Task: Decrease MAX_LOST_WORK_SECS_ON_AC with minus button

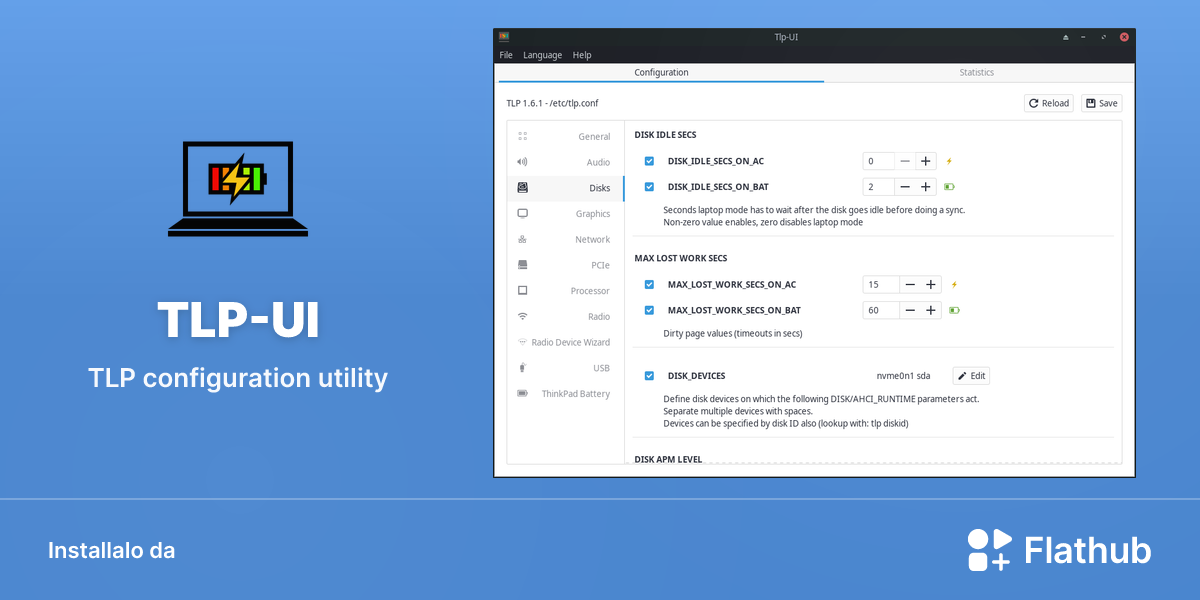Action: pyautogui.click(x=910, y=284)
